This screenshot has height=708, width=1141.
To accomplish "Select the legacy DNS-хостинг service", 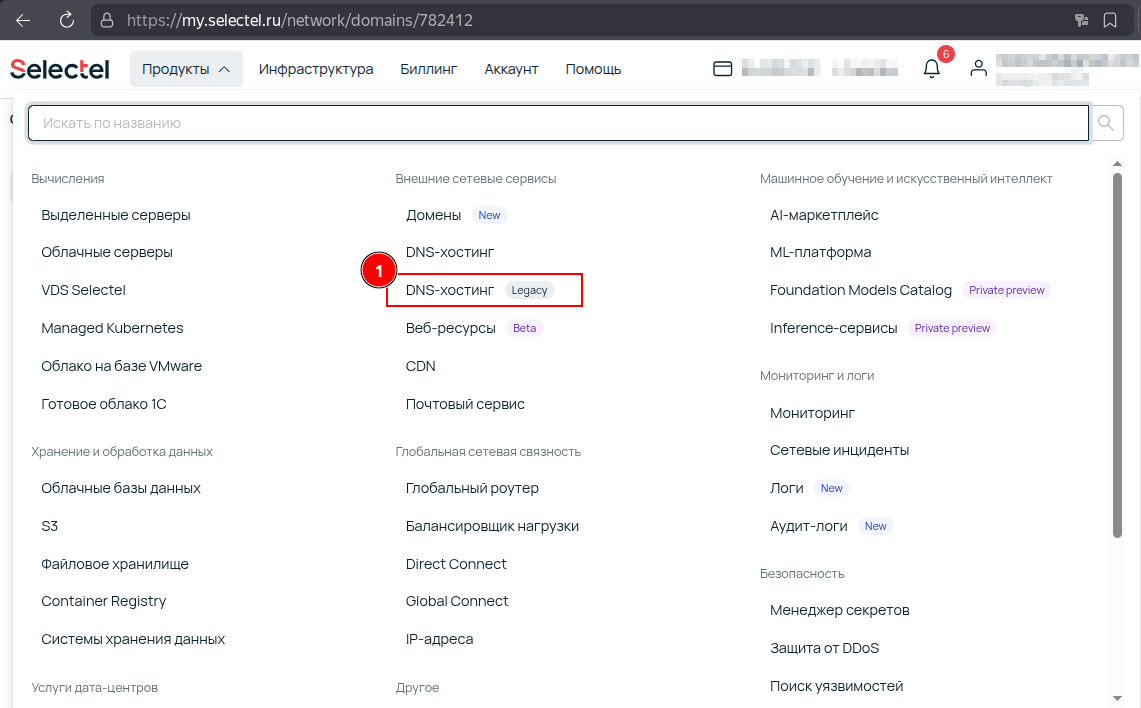I will pos(450,290).
